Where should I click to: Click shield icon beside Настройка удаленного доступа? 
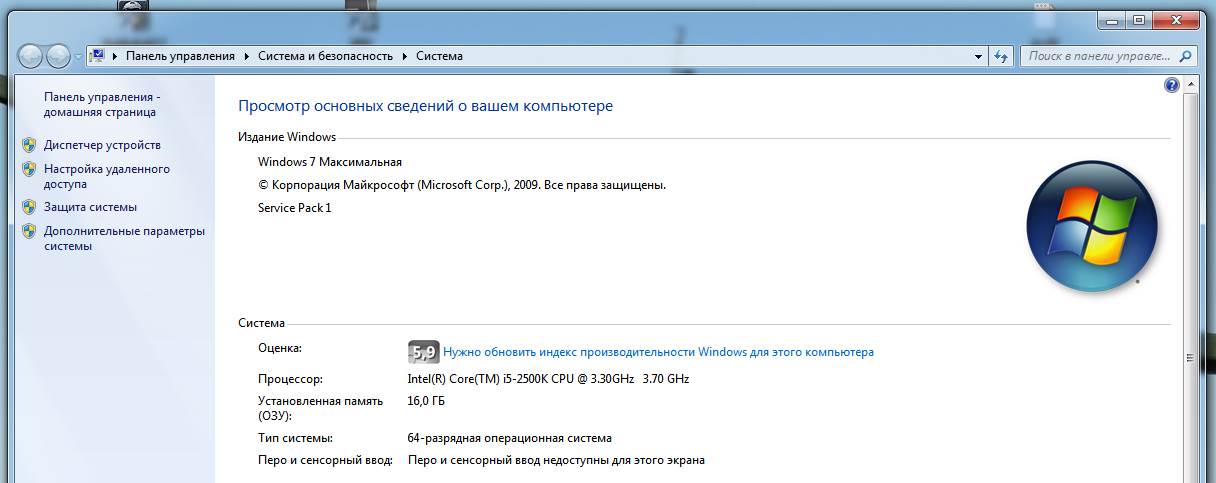(x=29, y=170)
